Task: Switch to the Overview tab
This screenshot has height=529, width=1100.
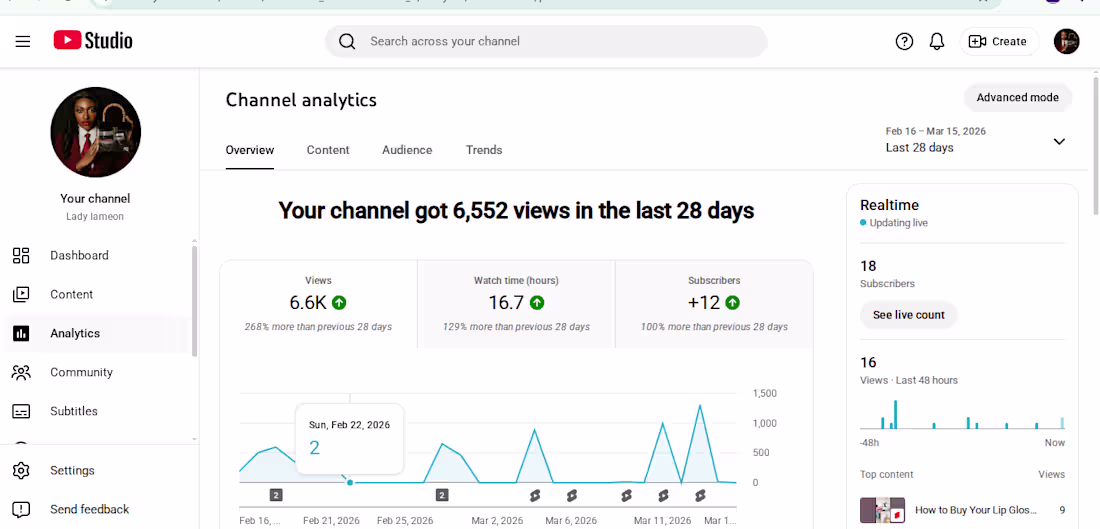Action: click(250, 149)
